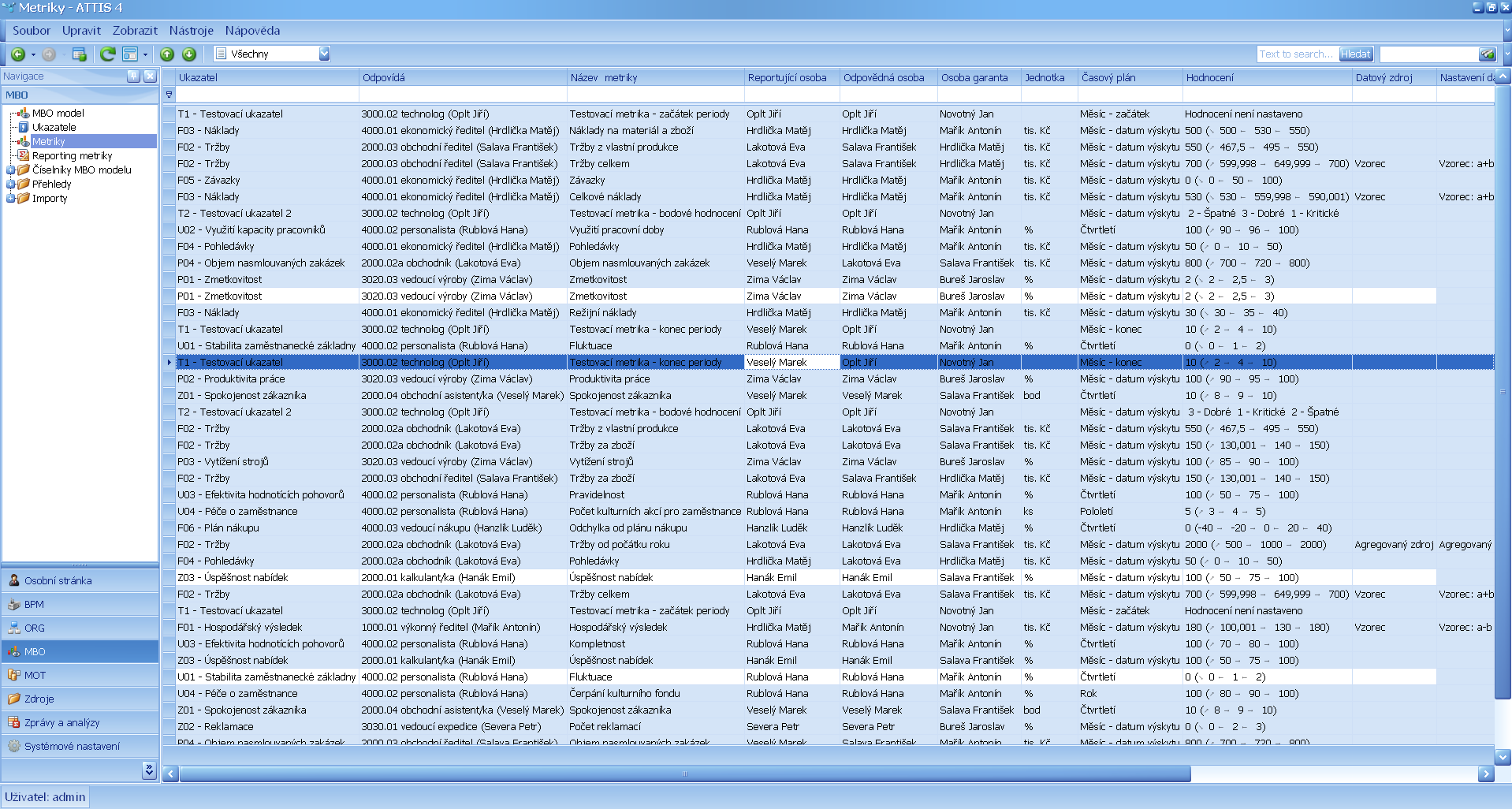This screenshot has height=809, width=1512.
Task: Click the horizontal scrollbar thumb
Action: (x=684, y=774)
